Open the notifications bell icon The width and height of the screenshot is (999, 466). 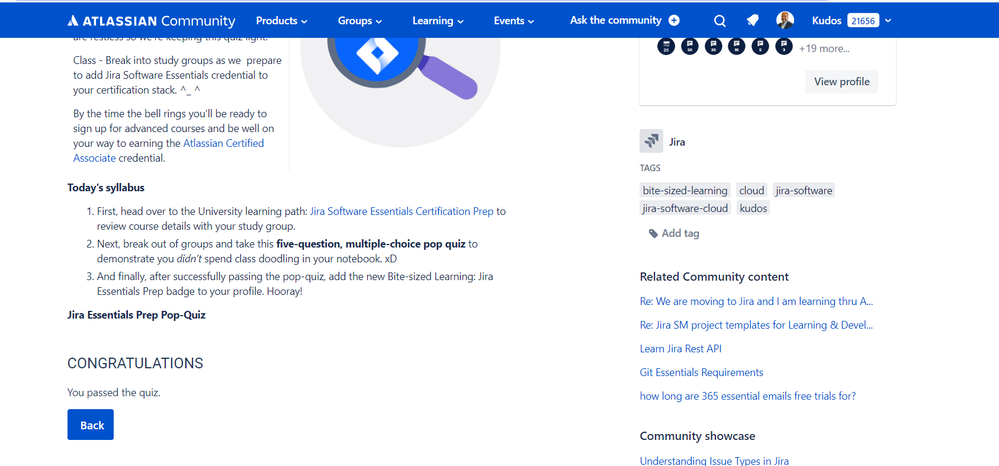(752, 21)
